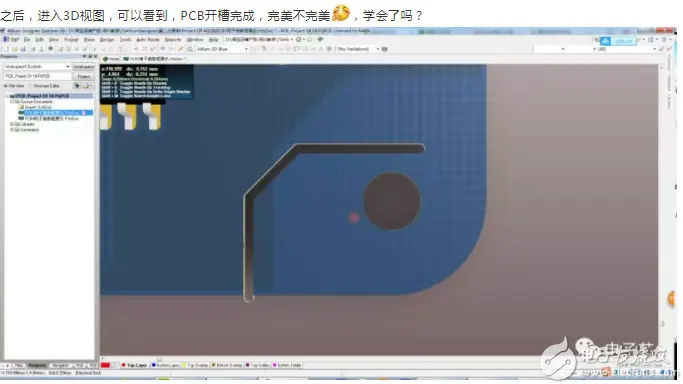Click the open document folder toolbar icon
683x384 pixels.
tap(14, 49)
